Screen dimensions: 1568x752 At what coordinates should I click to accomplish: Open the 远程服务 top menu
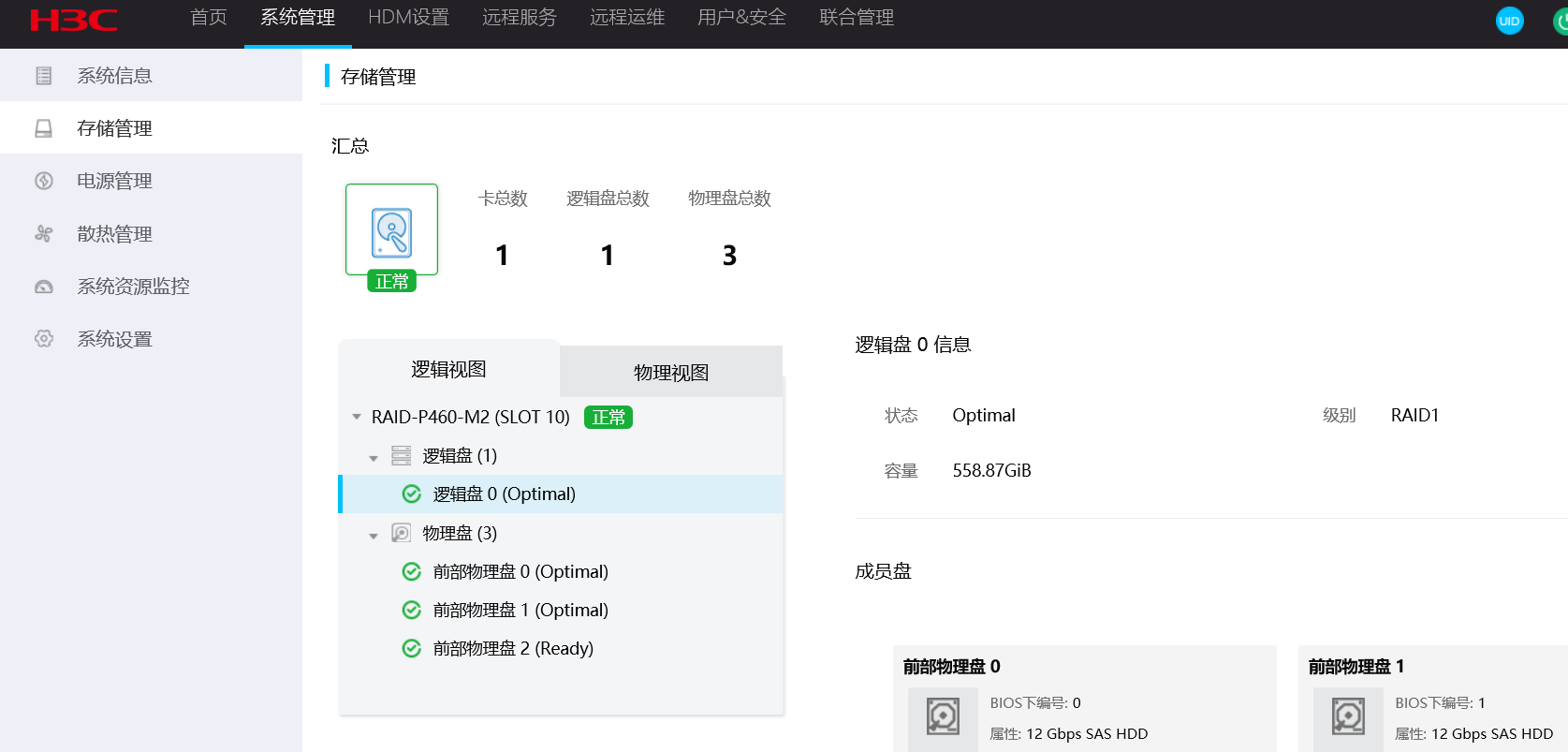[x=519, y=18]
